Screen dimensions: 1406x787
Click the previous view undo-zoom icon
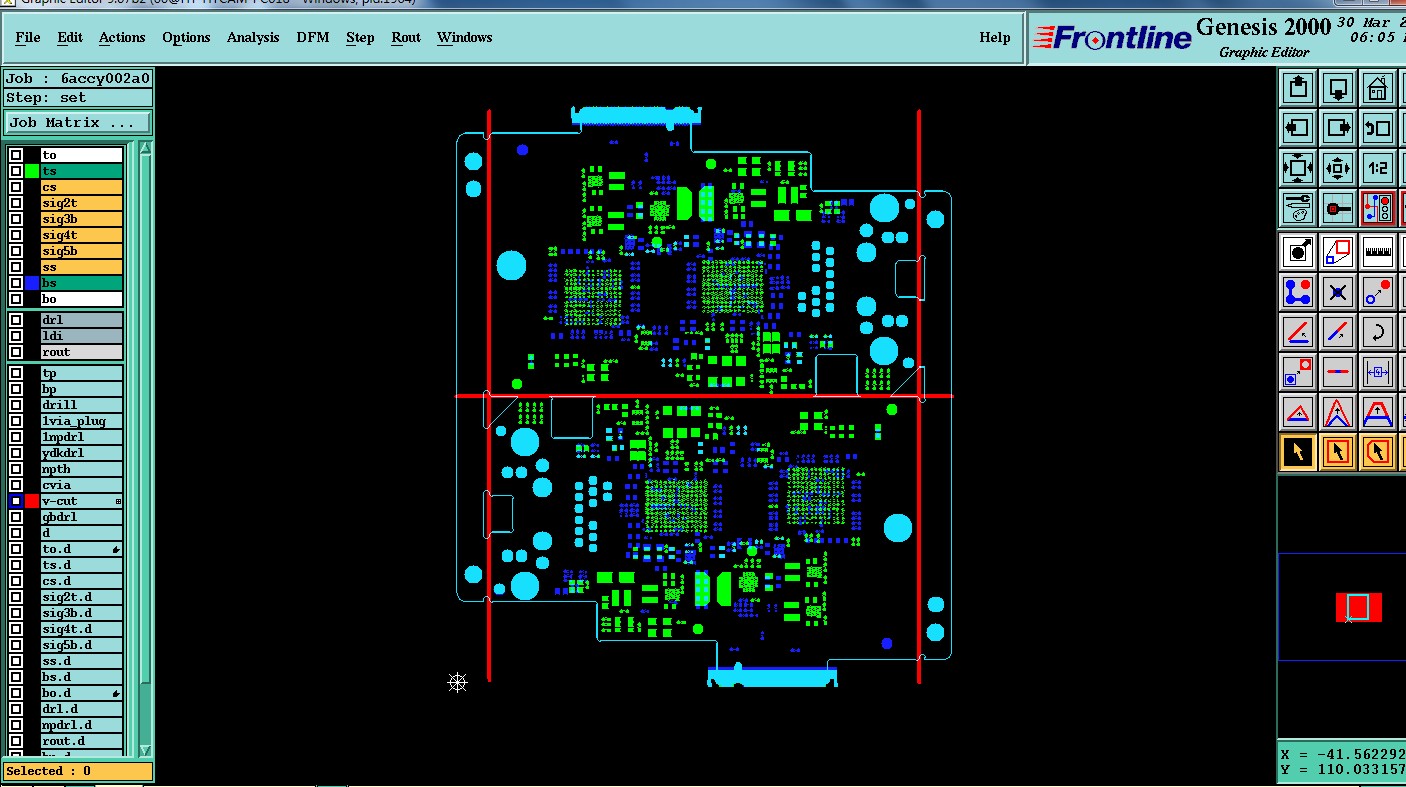click(x=1378, y=128)
